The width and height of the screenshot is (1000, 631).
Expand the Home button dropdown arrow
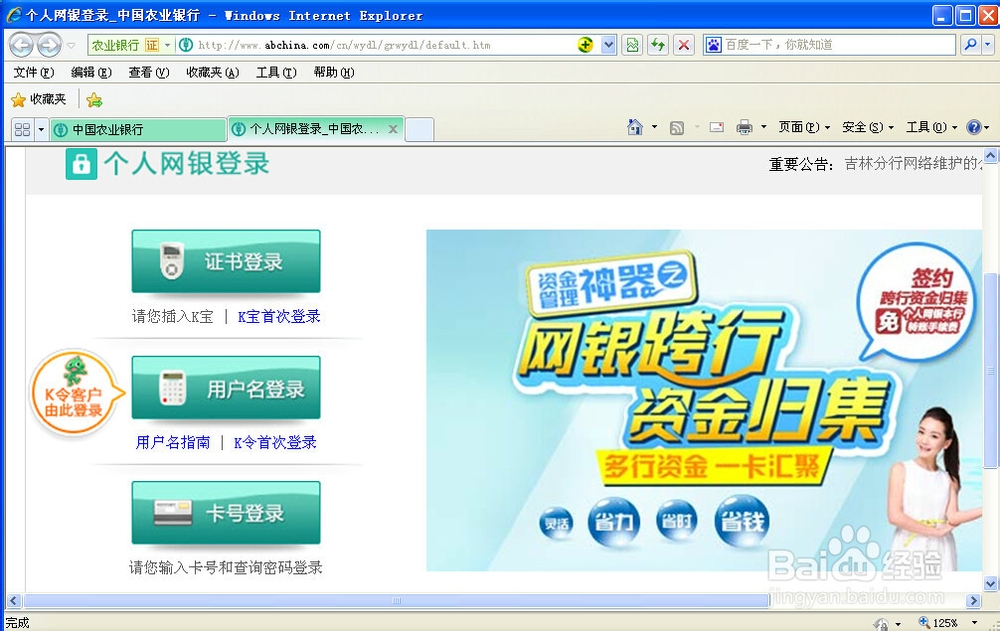654,127
